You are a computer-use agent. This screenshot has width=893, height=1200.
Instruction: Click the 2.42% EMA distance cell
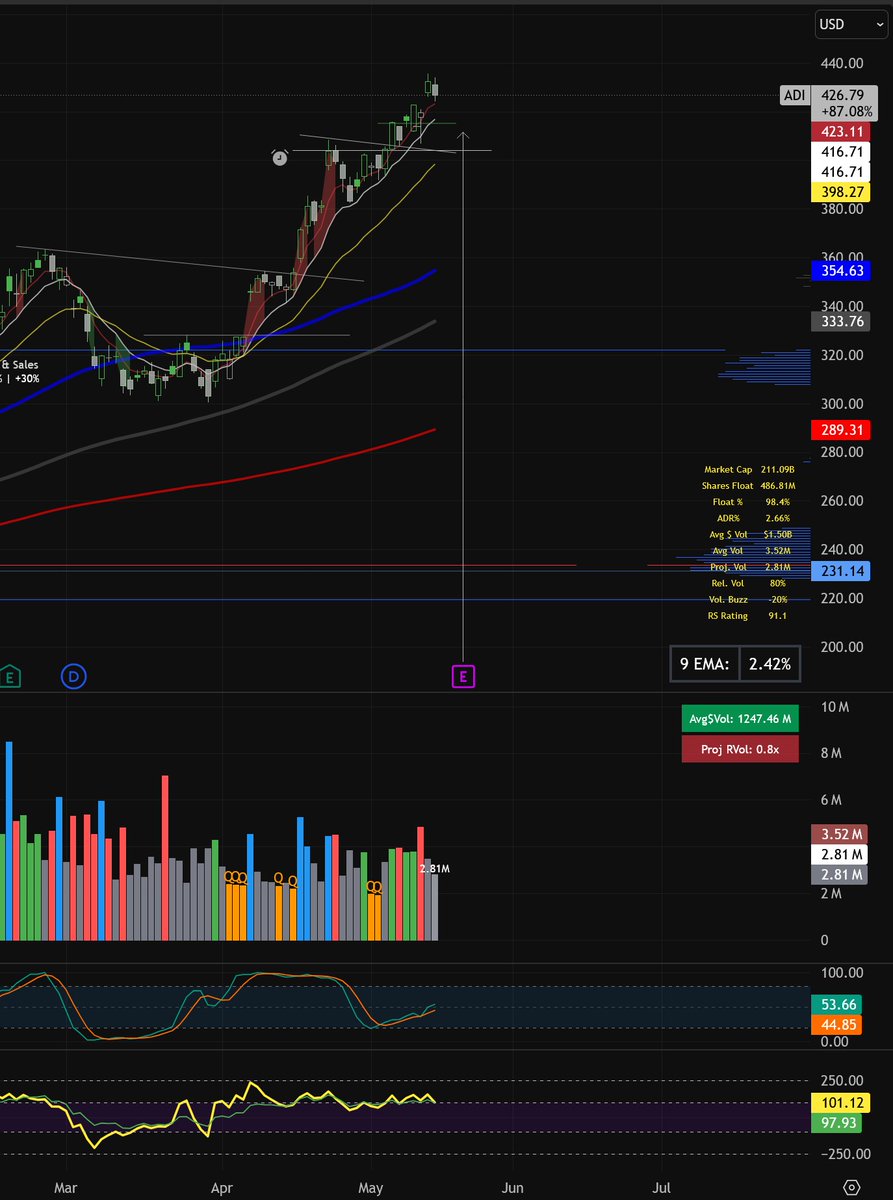pos(769,663)
